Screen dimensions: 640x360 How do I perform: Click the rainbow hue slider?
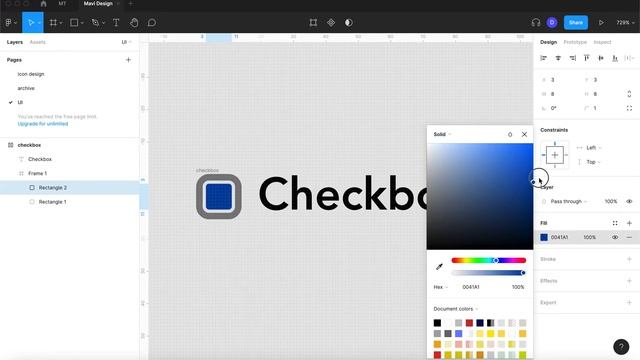489,260
